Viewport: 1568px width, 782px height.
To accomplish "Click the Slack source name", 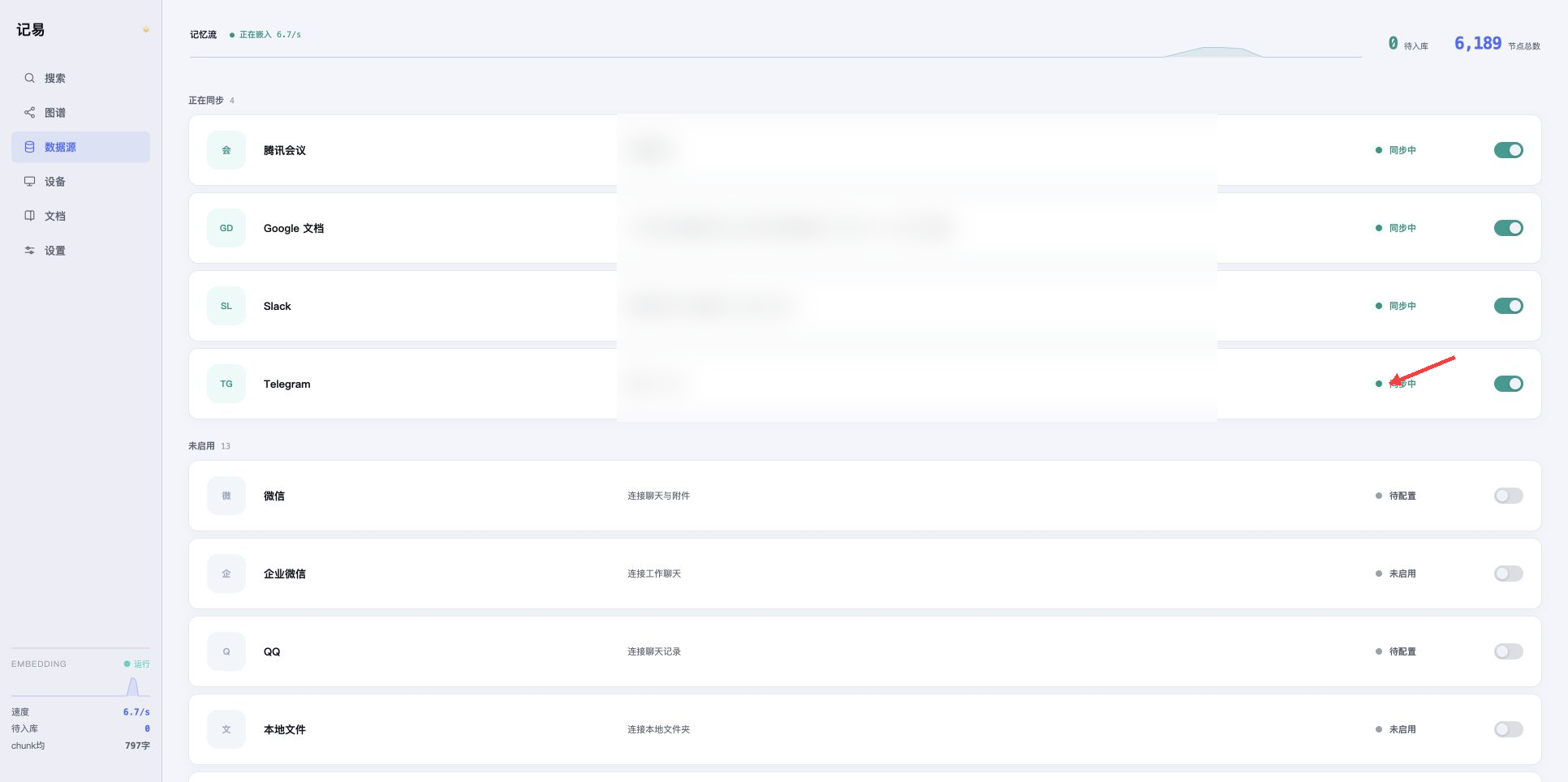I will coord(278,306).
